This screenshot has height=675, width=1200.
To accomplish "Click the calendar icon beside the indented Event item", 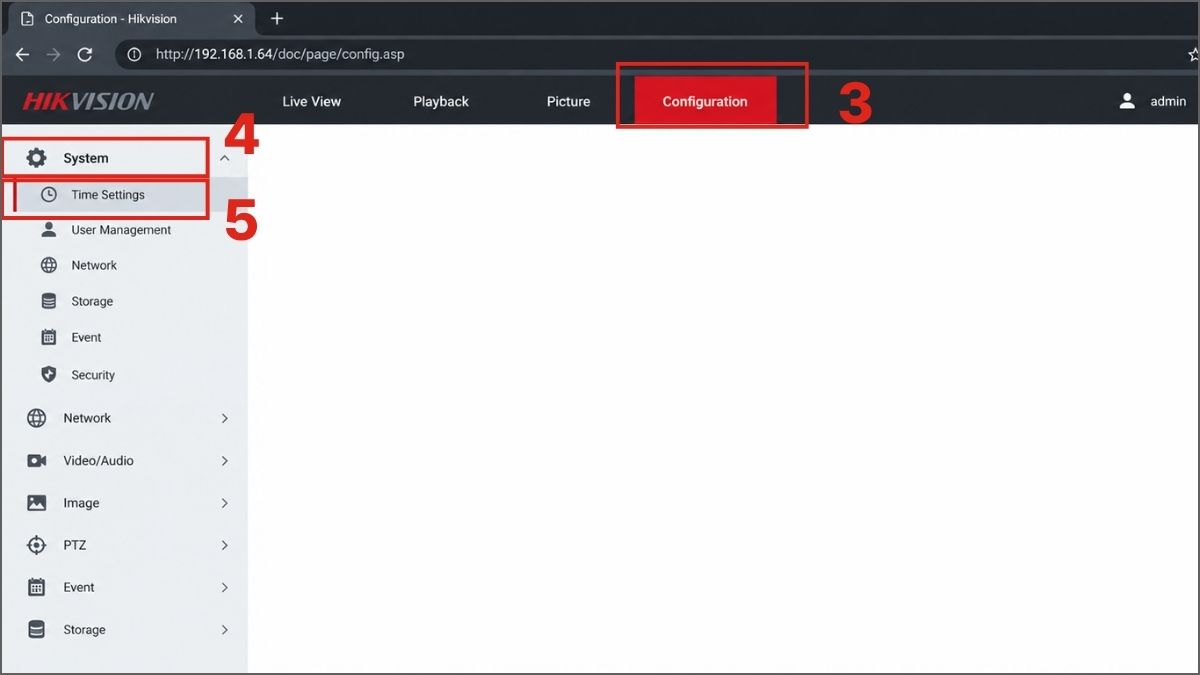I will tap(49, 338).
